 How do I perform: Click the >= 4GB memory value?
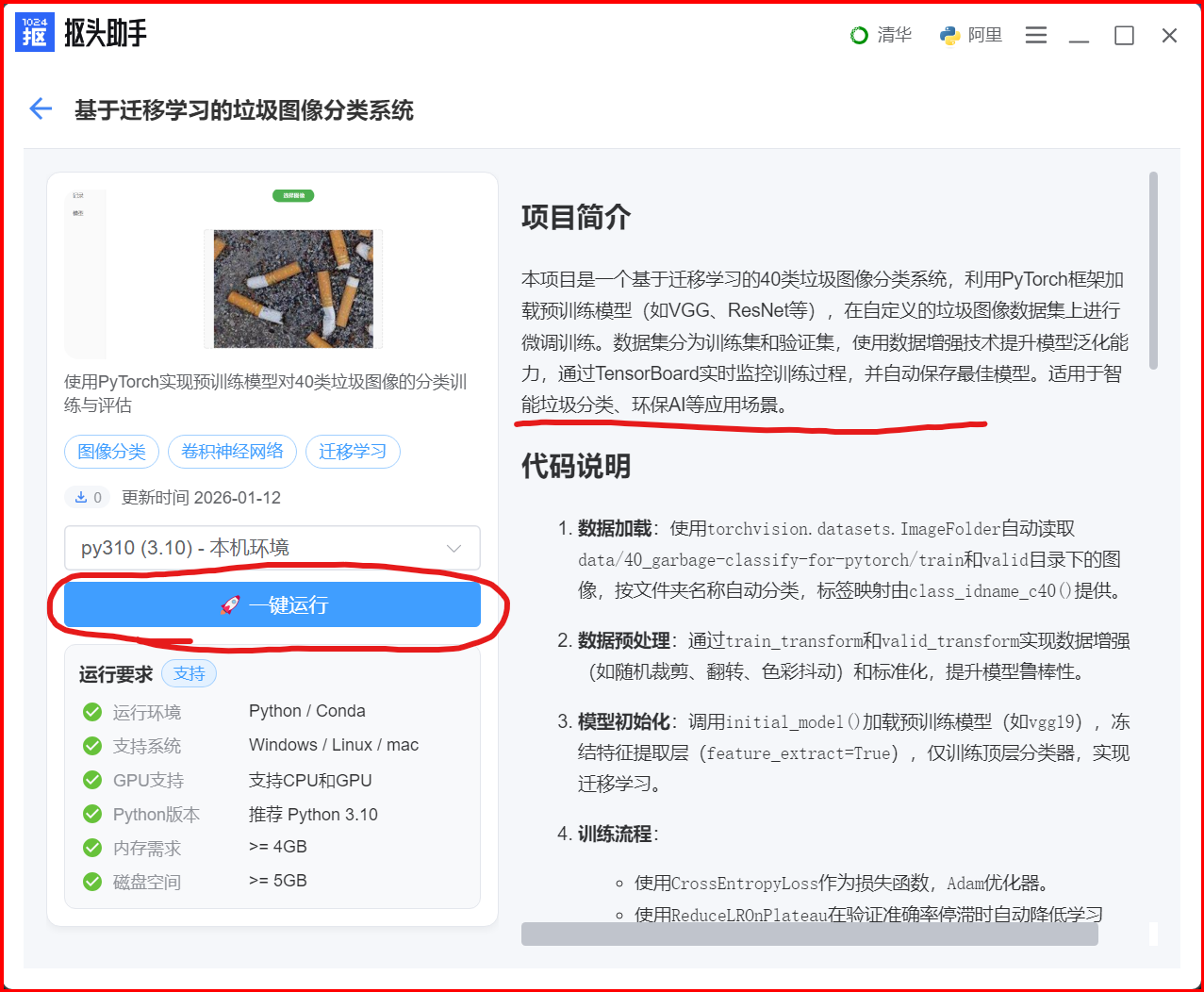point(278,847)
